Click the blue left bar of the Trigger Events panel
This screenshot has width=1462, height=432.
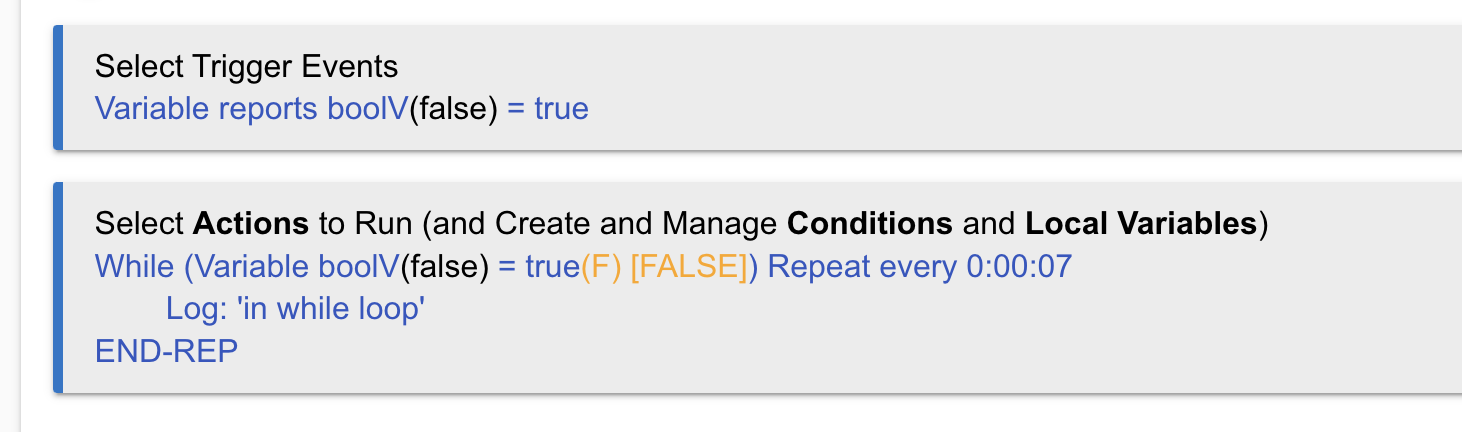58,88
